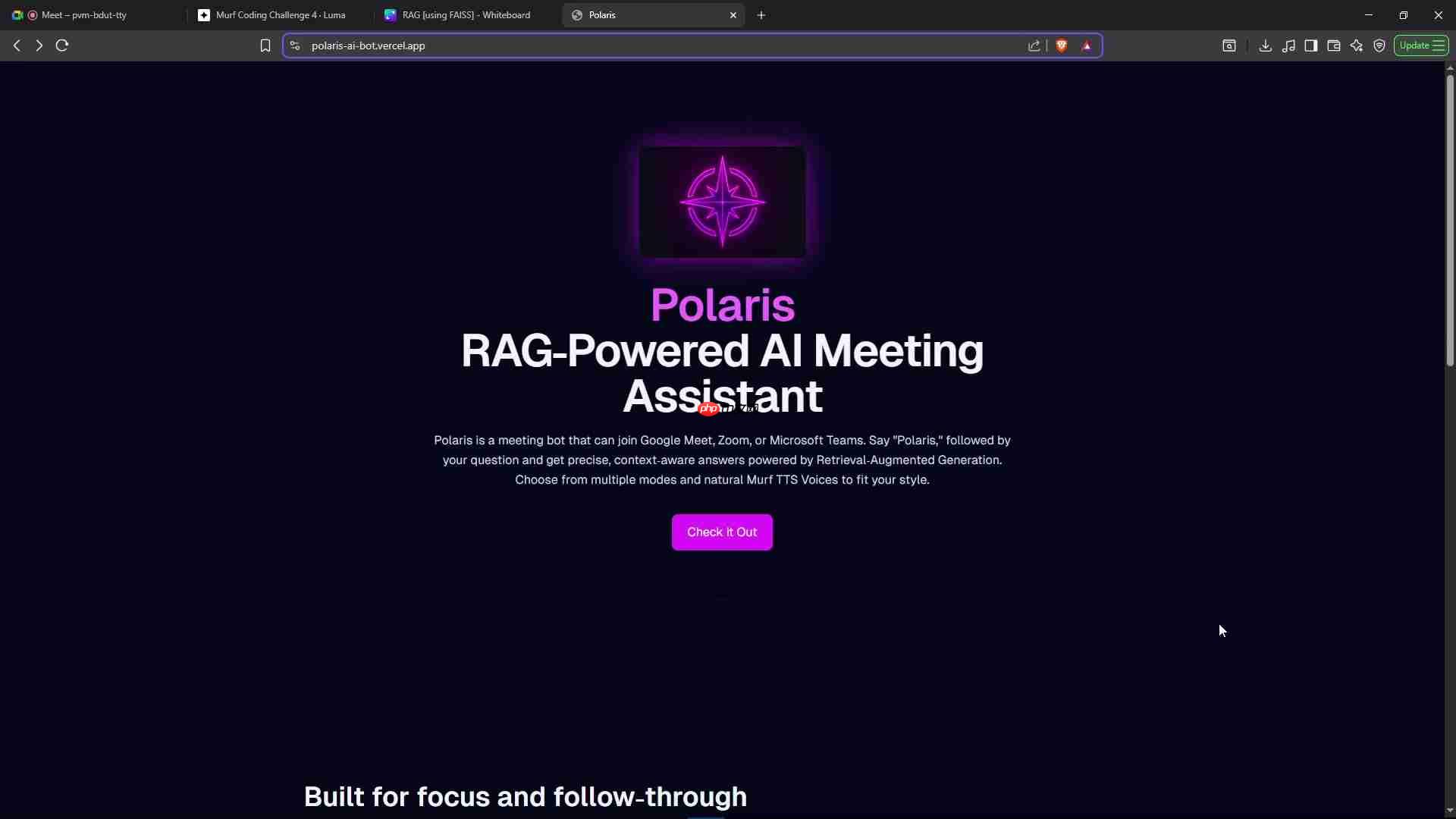Open the media playback controls icon

point(1289,45)
